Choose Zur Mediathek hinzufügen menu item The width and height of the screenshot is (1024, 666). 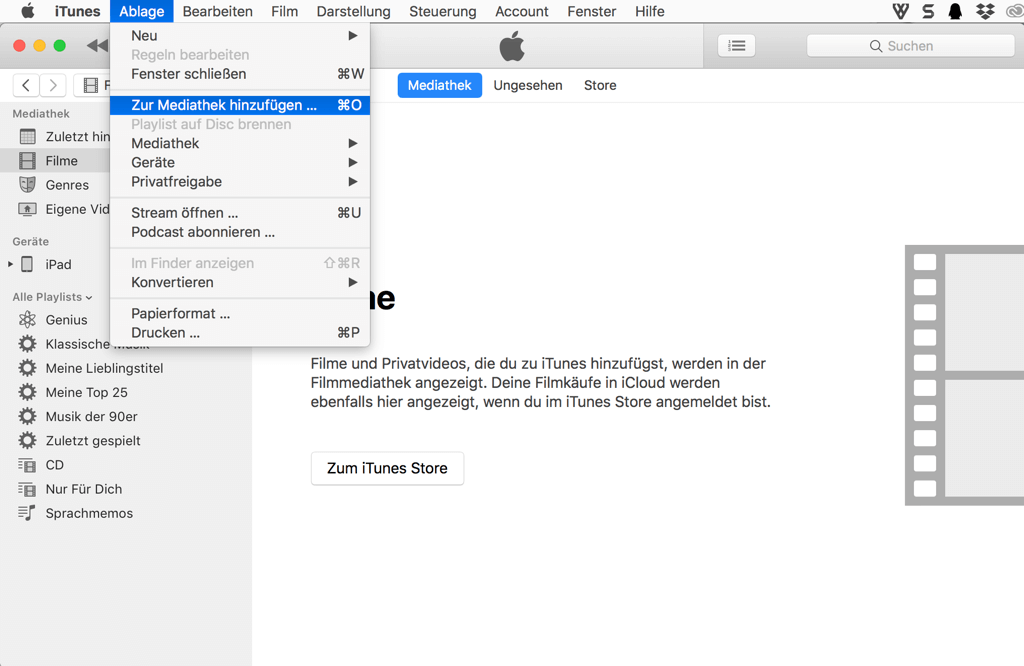coord(240,105)
